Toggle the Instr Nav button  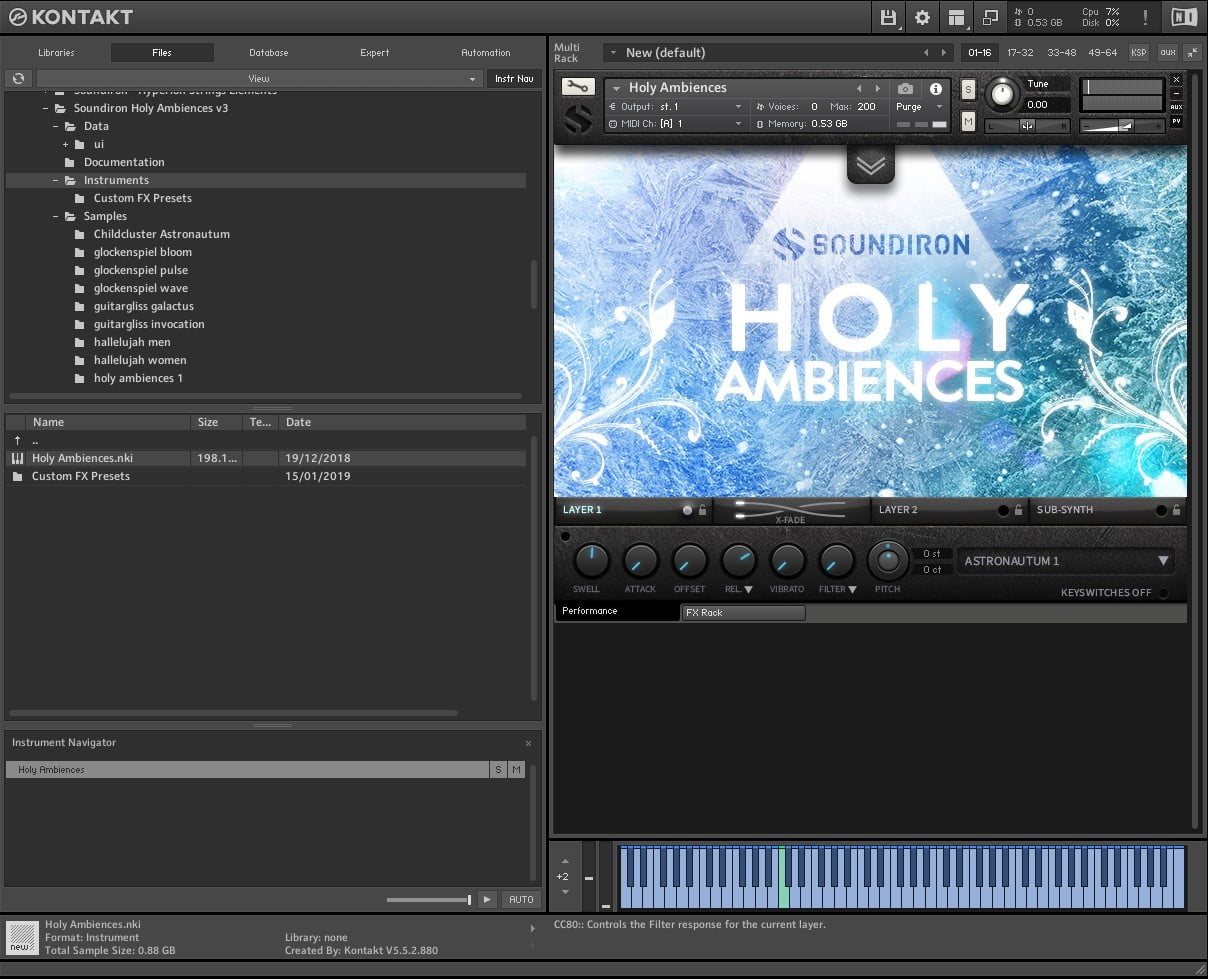click(x=514, y=78)
